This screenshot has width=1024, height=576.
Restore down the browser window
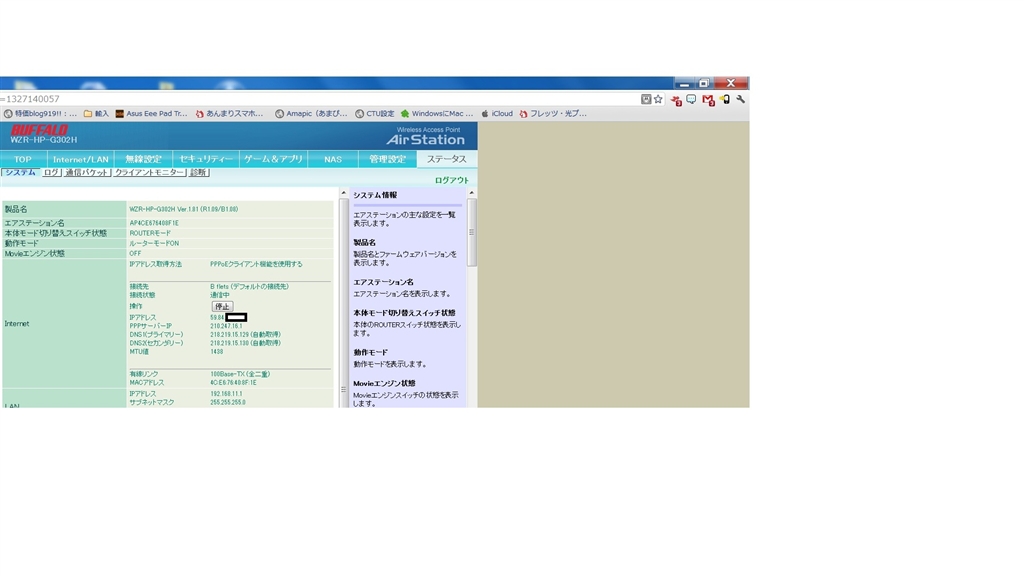pos(703,84)
